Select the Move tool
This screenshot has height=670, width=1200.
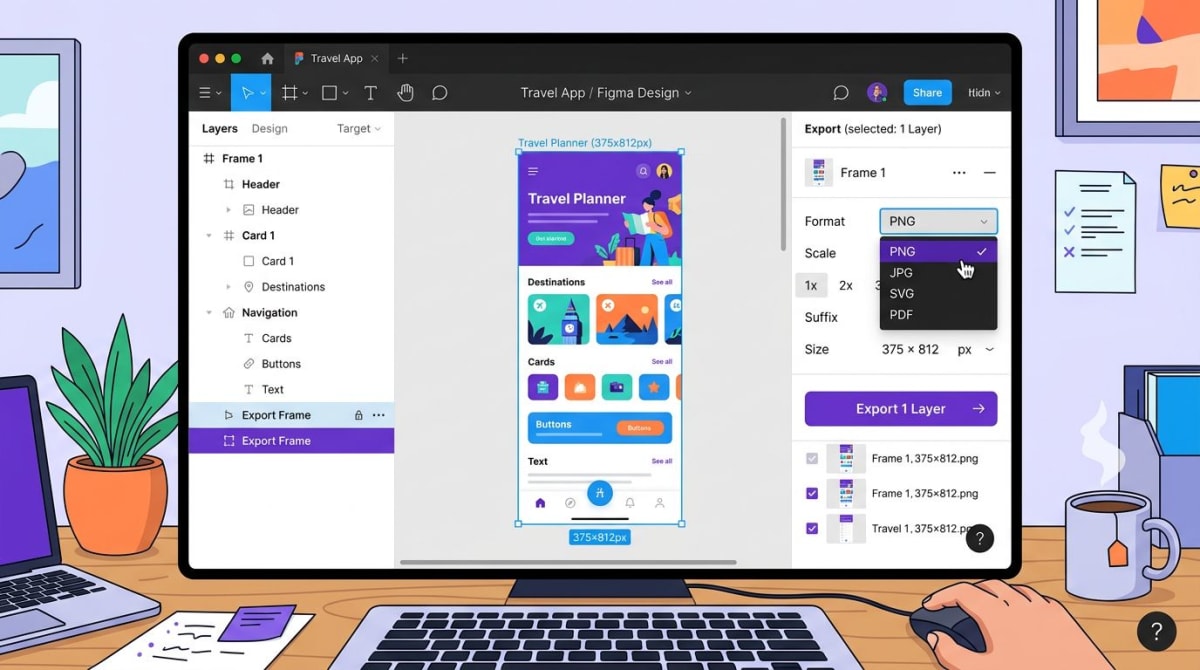pos(249,92)
